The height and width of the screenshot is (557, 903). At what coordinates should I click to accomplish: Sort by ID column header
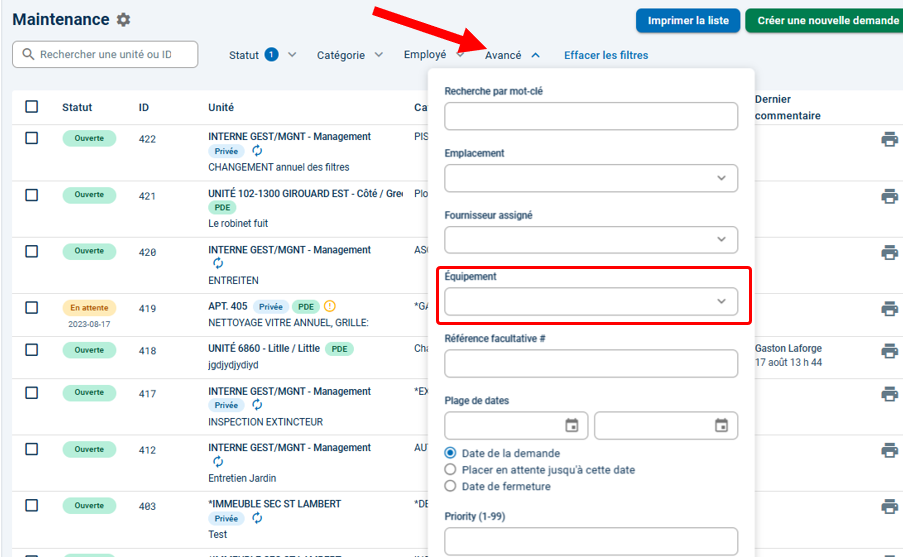tap(143, 107)
